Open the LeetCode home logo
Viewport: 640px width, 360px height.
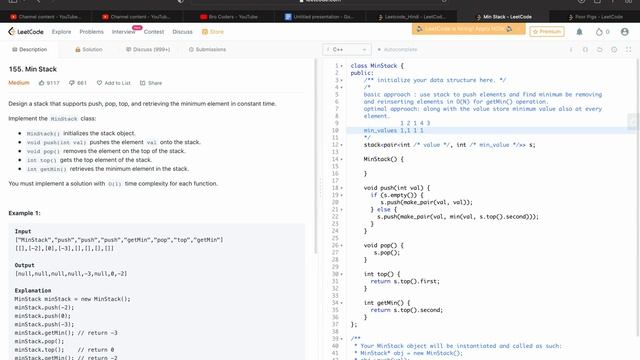click(x=25, y=31)
